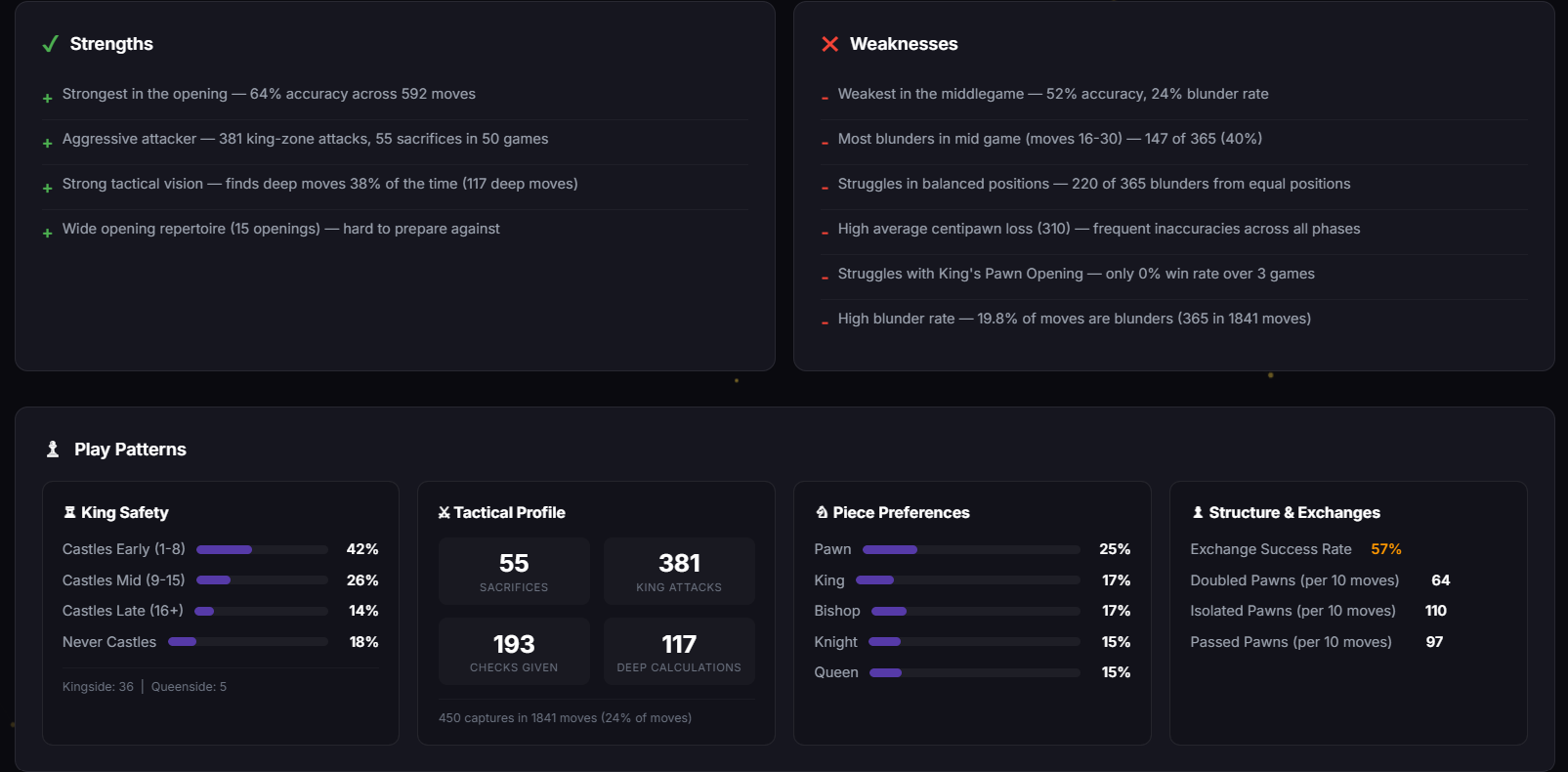Click the Pawn preference progress bar
The image size is (1568, 772).
pyautogui.click(x=971, y=550)
